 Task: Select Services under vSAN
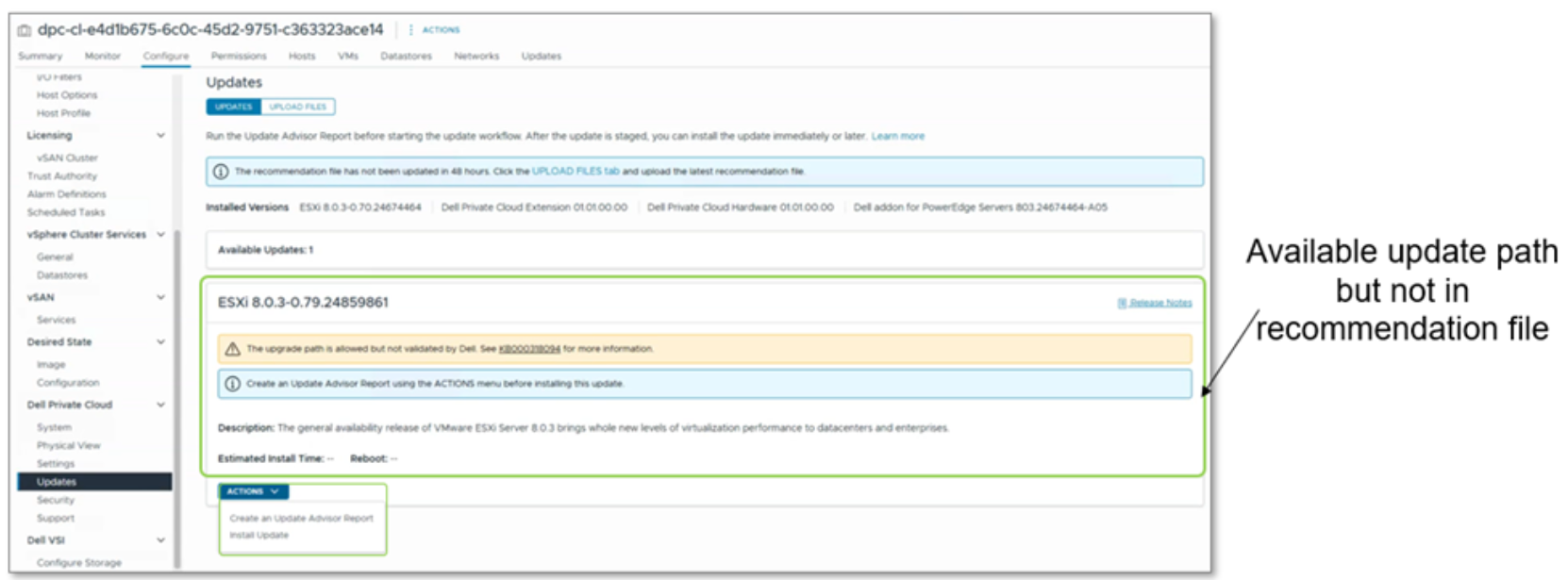pyautogui.click(x=56, y=321)
